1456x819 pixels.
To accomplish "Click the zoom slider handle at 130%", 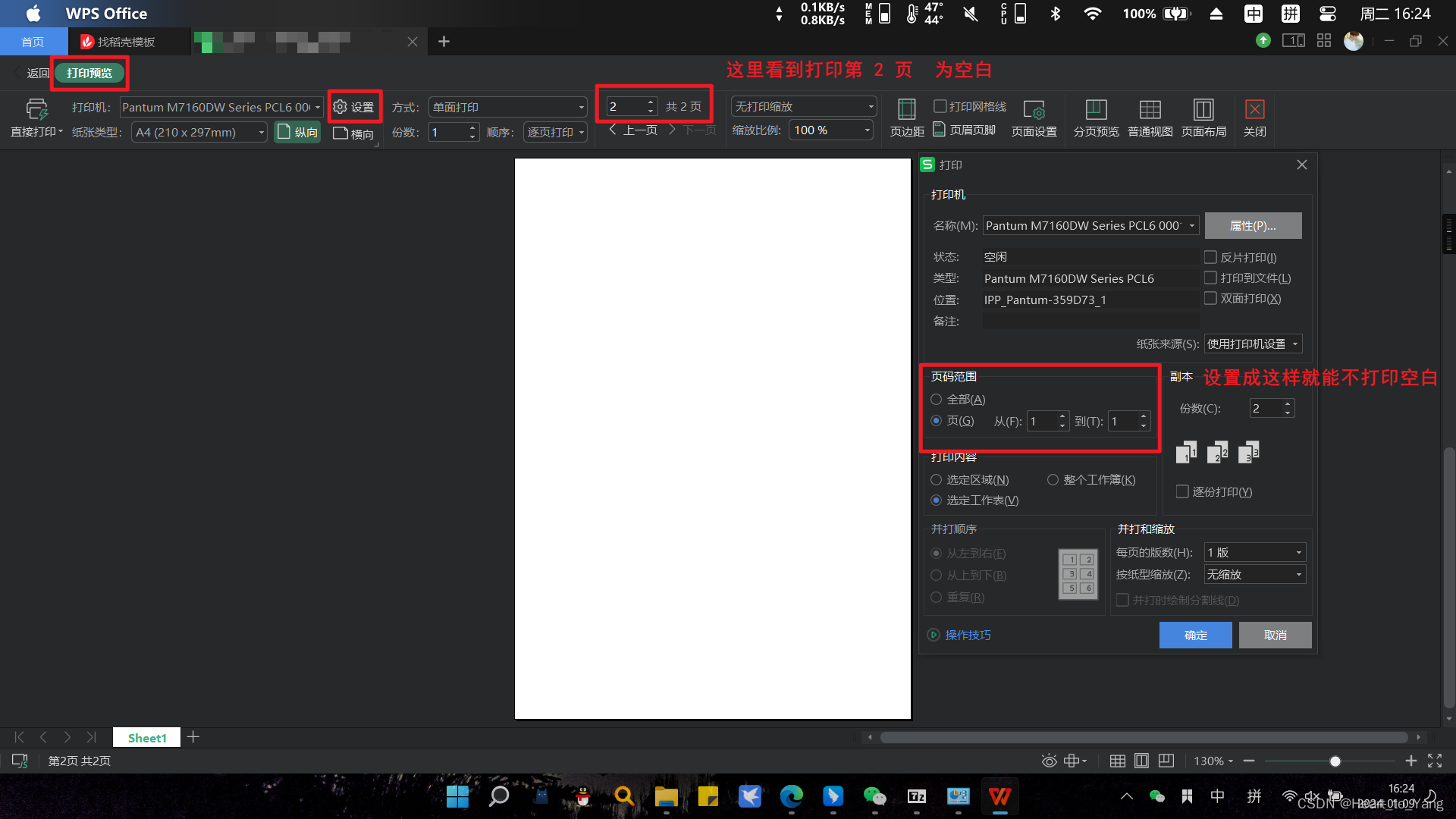I will (x=1335, y=761).
